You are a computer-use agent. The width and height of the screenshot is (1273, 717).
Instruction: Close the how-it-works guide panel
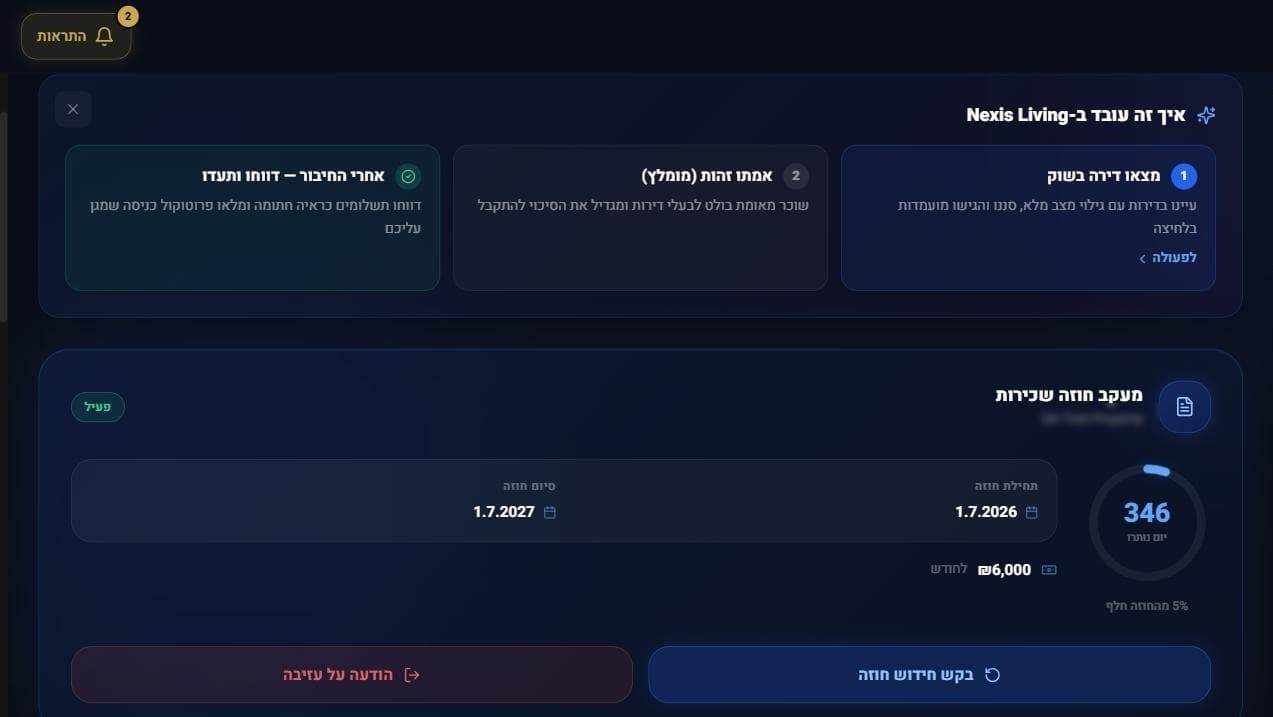click(x=73, y=109)
